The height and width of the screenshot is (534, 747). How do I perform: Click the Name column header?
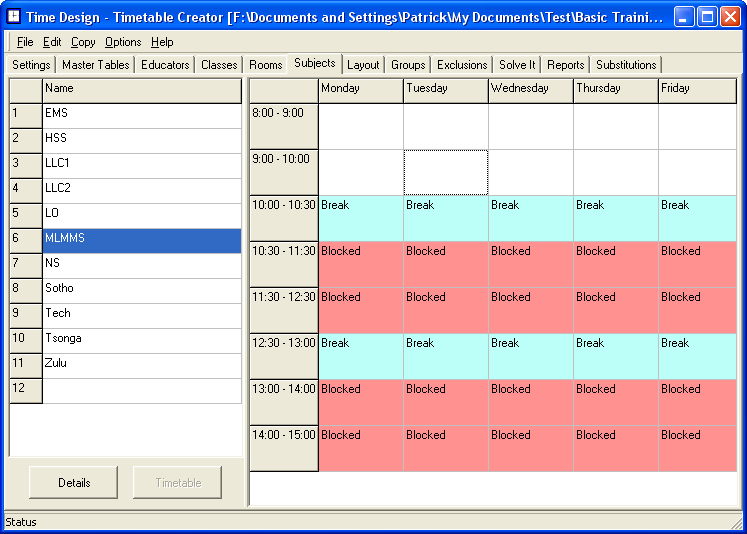(x=141, y=89)
